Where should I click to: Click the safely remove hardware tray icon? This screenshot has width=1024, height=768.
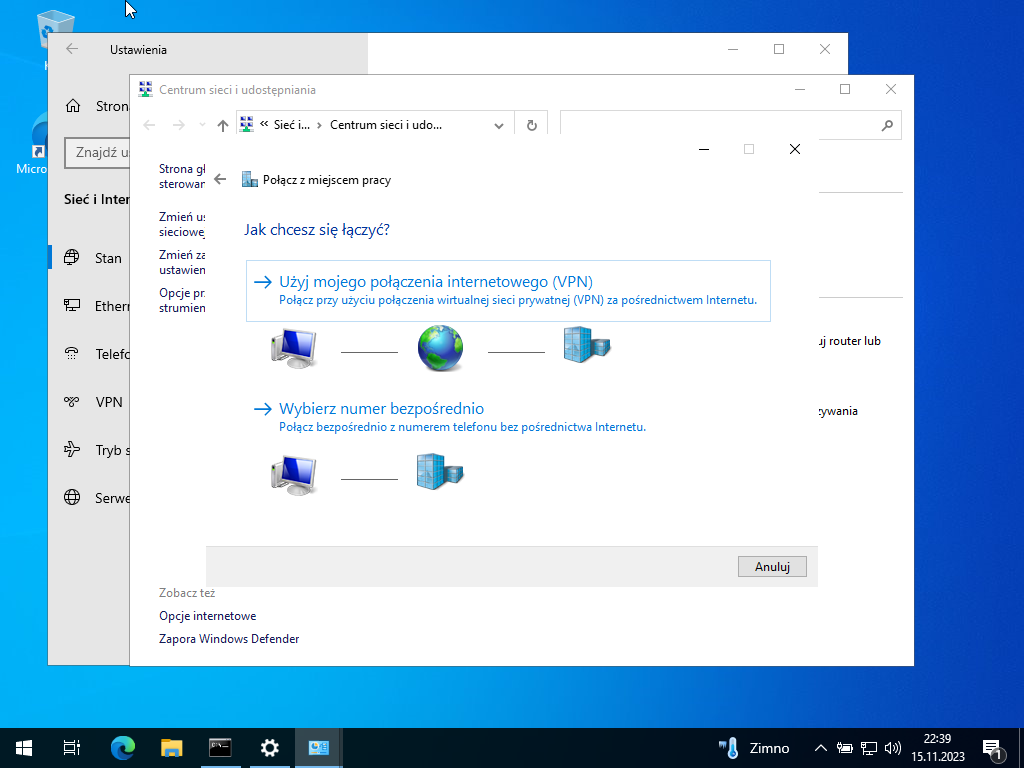844,748
